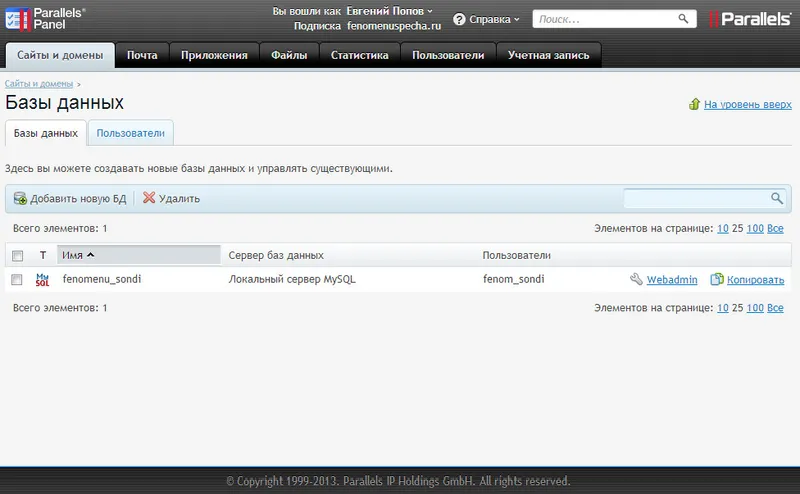800x494 pixels.
Task: Click the magnifier in the list filter box
Action: (x=777, y=198)
